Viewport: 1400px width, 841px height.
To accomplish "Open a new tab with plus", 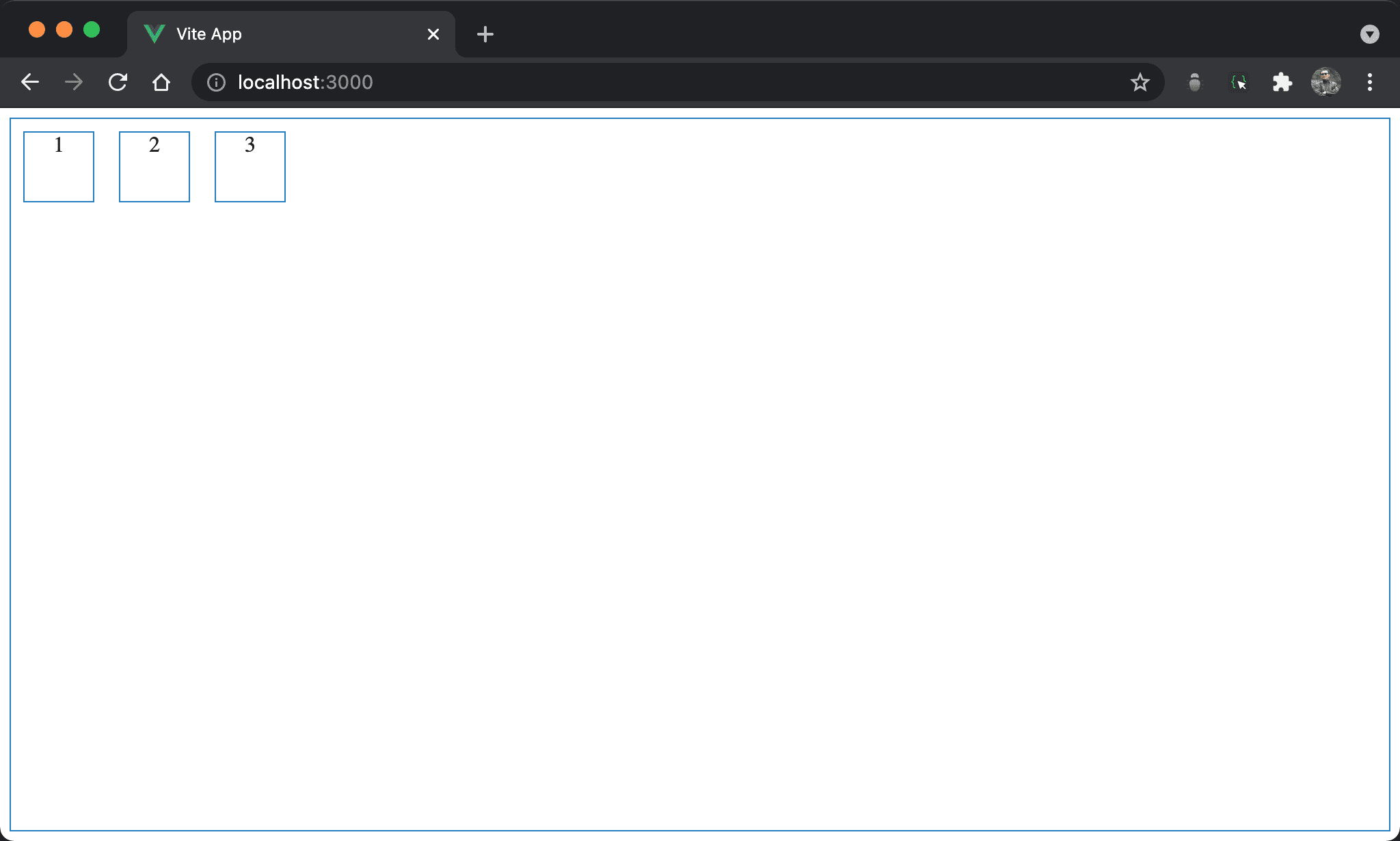I will [485, 34].
